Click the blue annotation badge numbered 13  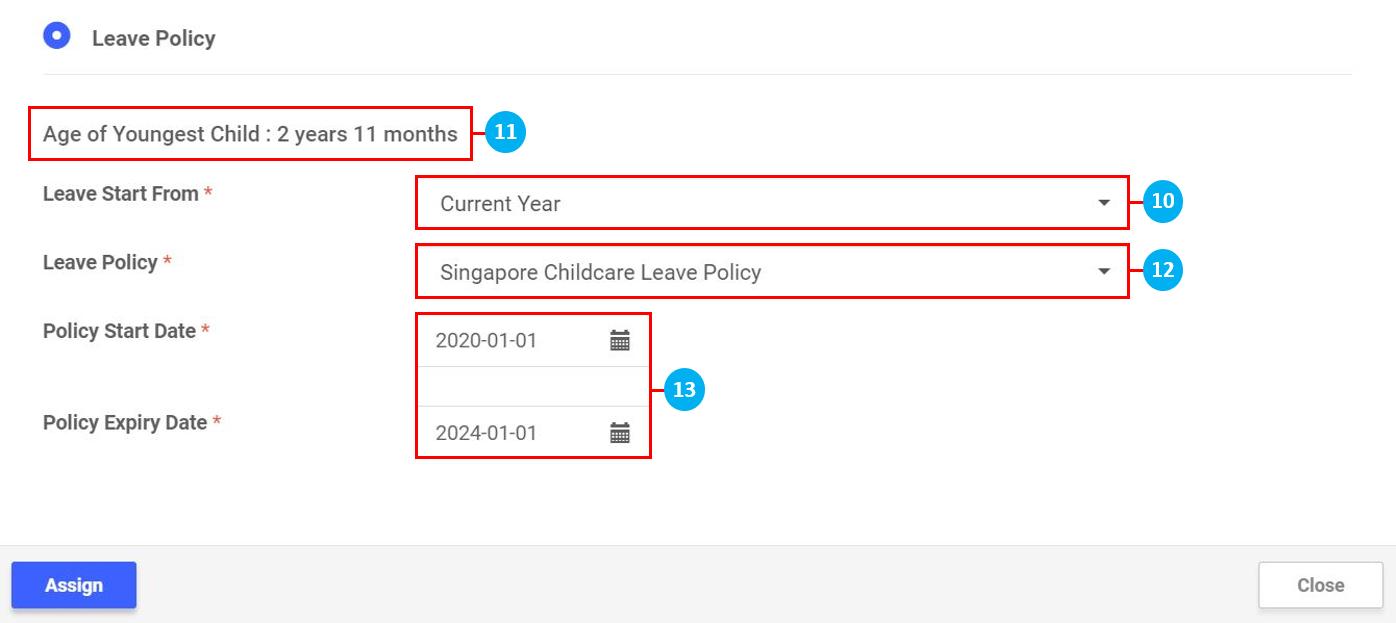[684, 390]
